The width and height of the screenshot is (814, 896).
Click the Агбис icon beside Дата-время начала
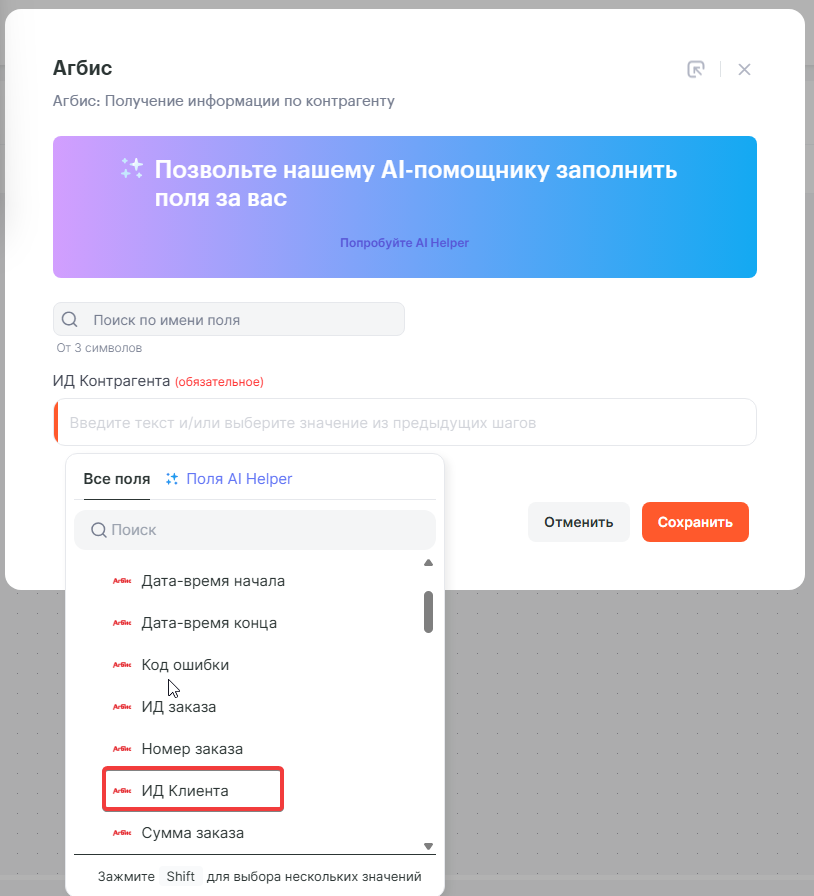[x=122, y=581]
